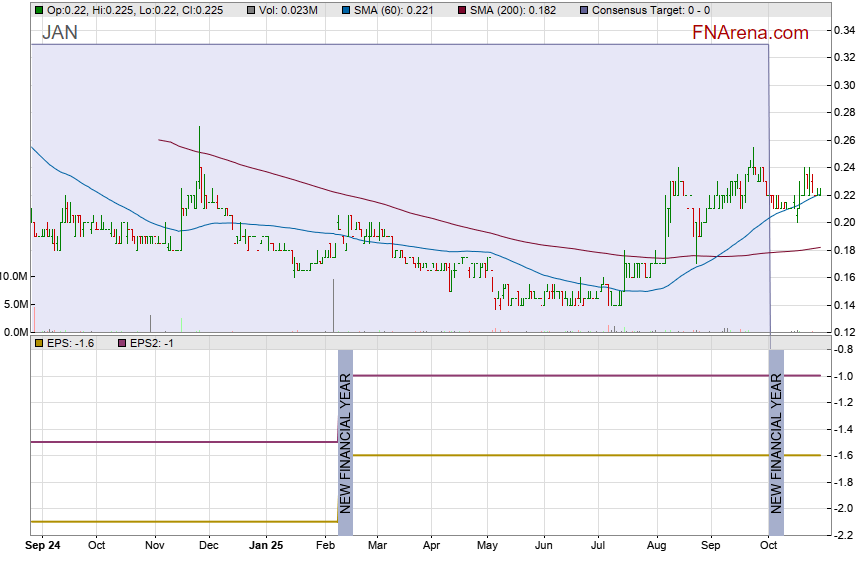Click the 0.34 price axis label

click(844, 31)
